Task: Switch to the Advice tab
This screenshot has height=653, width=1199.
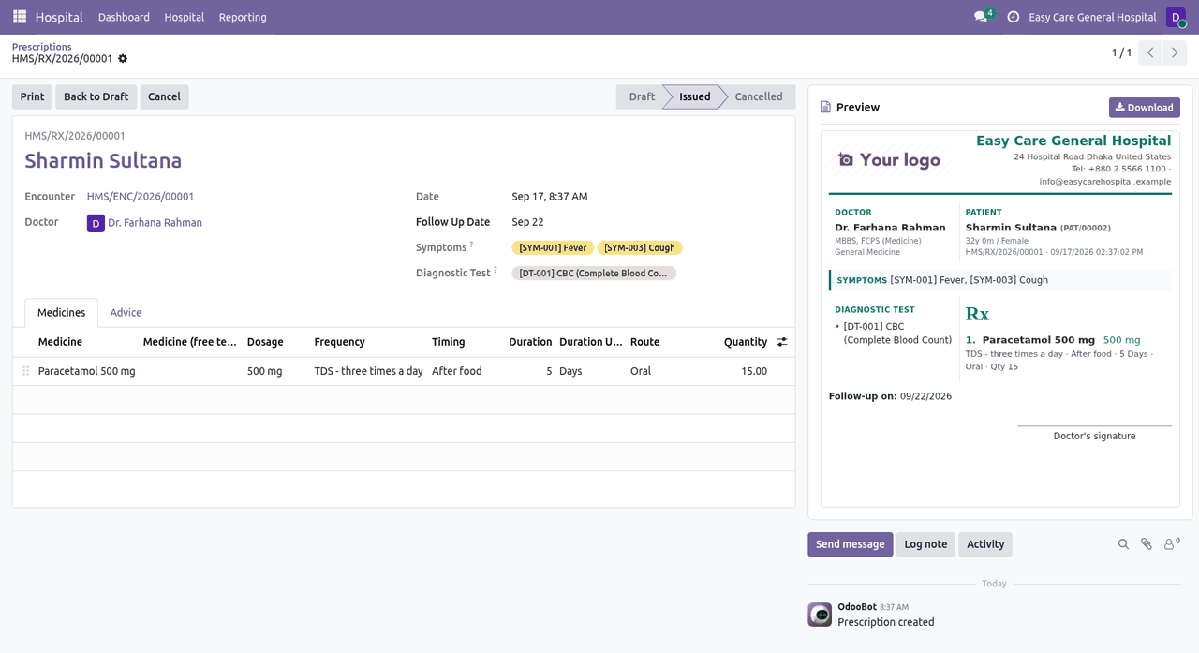Action: pos(125,313)
